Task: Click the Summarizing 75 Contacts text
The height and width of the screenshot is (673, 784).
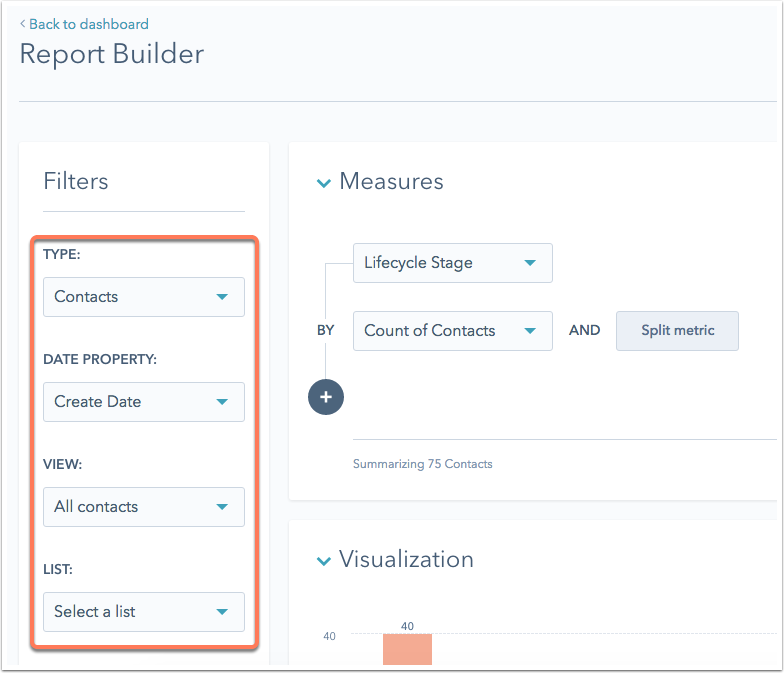Action: [423, 464]
